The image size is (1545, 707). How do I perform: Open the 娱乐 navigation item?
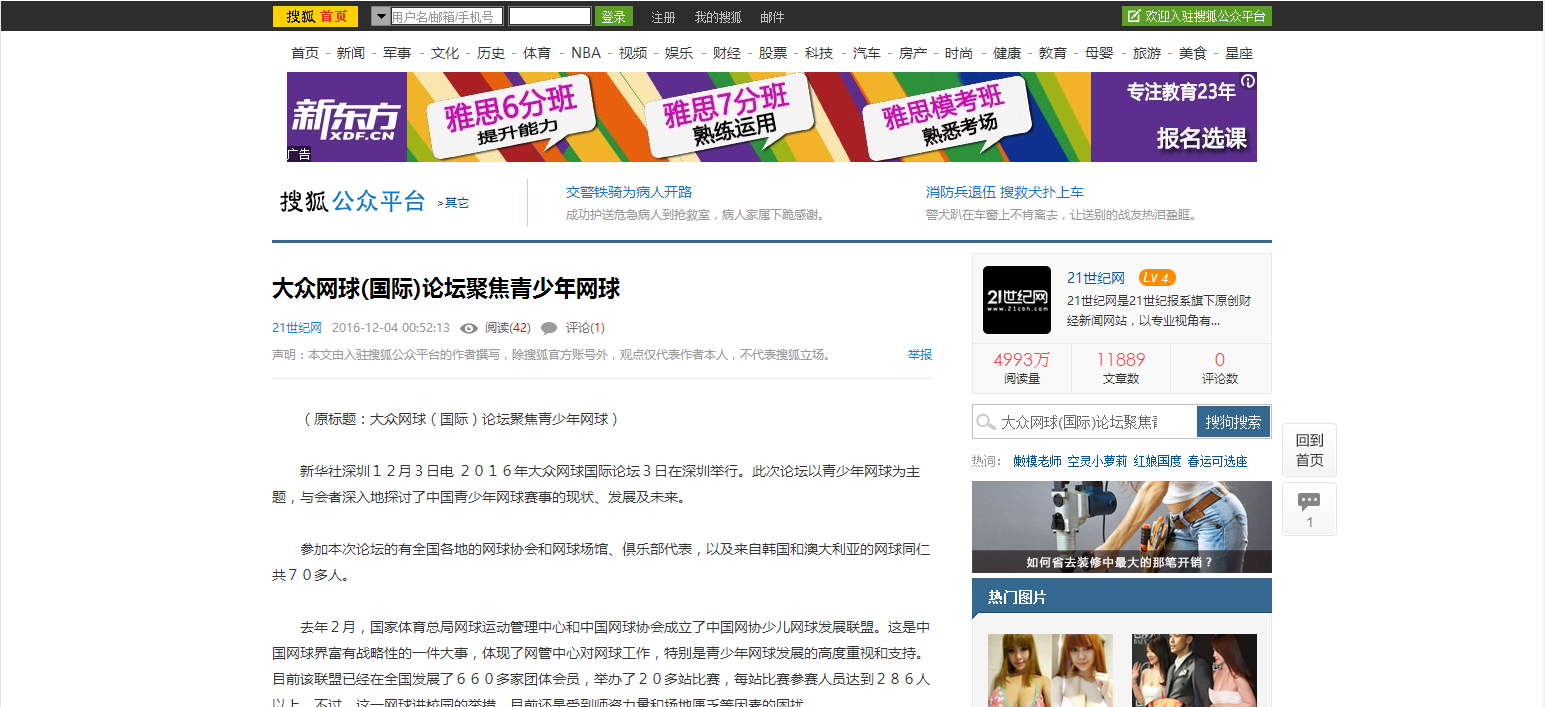click(x=679, y=53)
